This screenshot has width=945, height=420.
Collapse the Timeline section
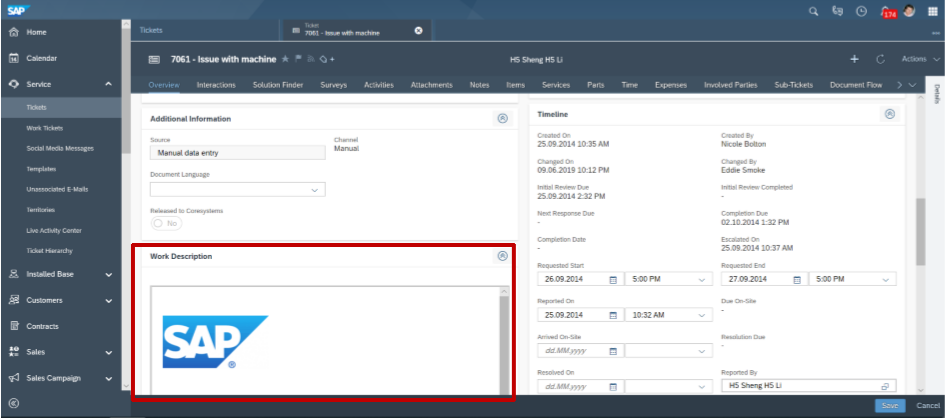point(889,115)
